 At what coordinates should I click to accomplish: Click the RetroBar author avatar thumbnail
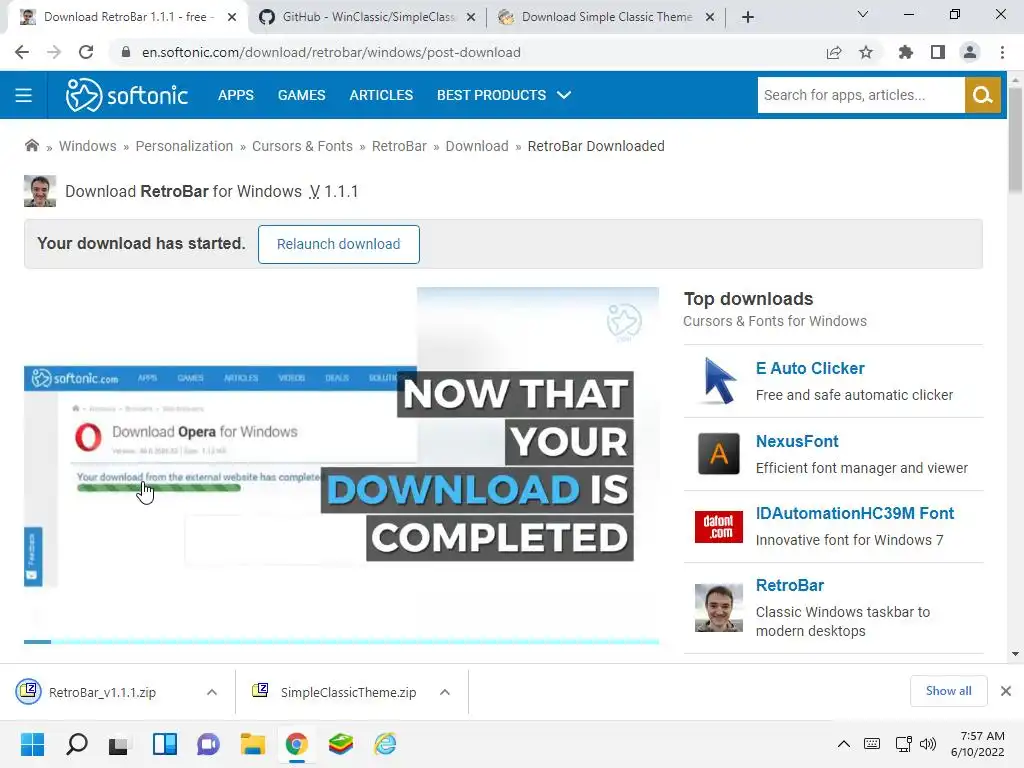coord(40,191)
